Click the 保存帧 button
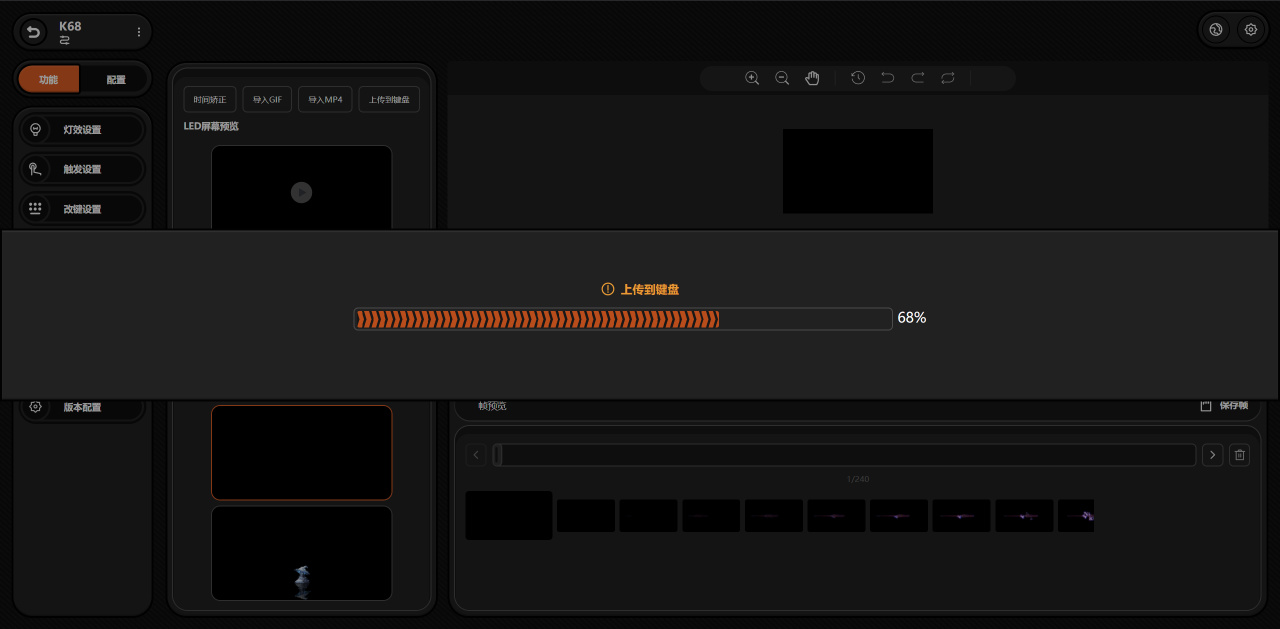Image resolution: width=1280 pixels, height=629 pixels. [x=1233, y=406]
